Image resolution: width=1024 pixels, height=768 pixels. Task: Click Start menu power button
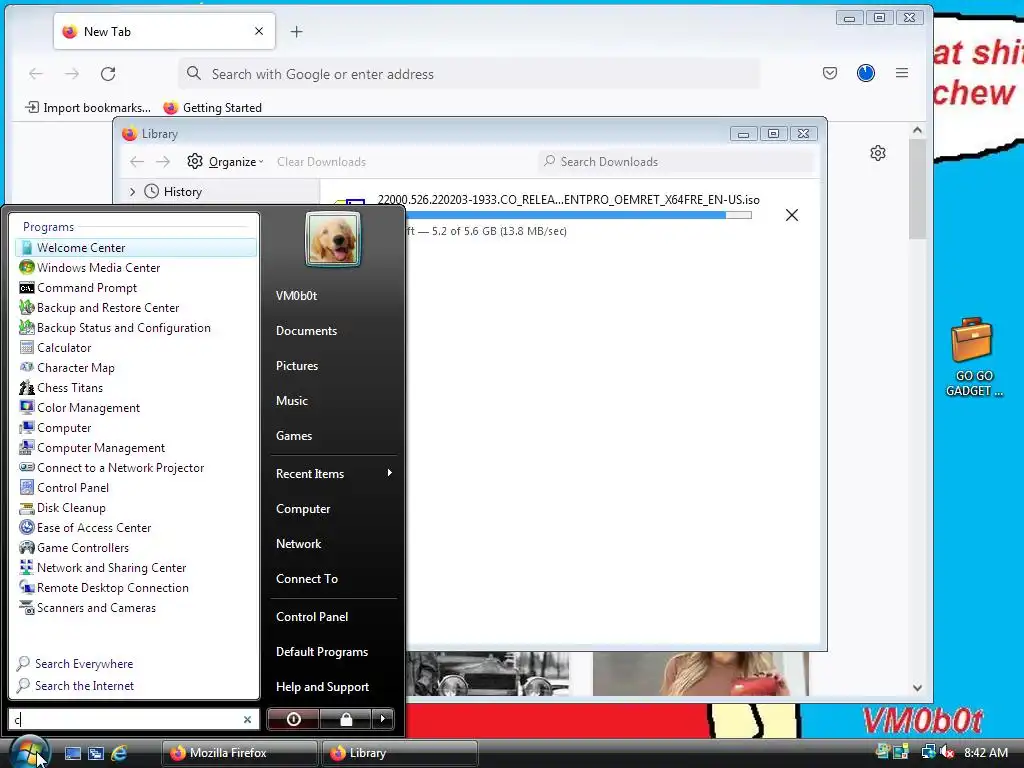(293, 719)
